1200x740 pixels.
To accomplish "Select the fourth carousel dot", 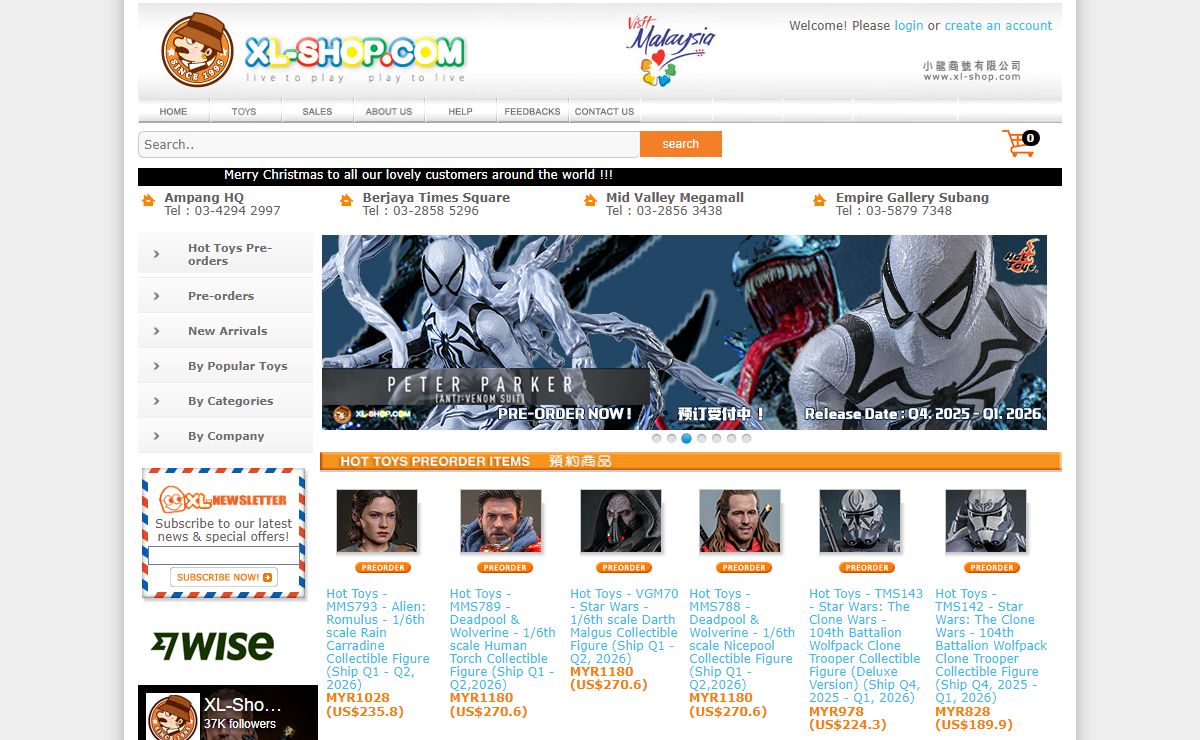I will (x=702, y=438).
